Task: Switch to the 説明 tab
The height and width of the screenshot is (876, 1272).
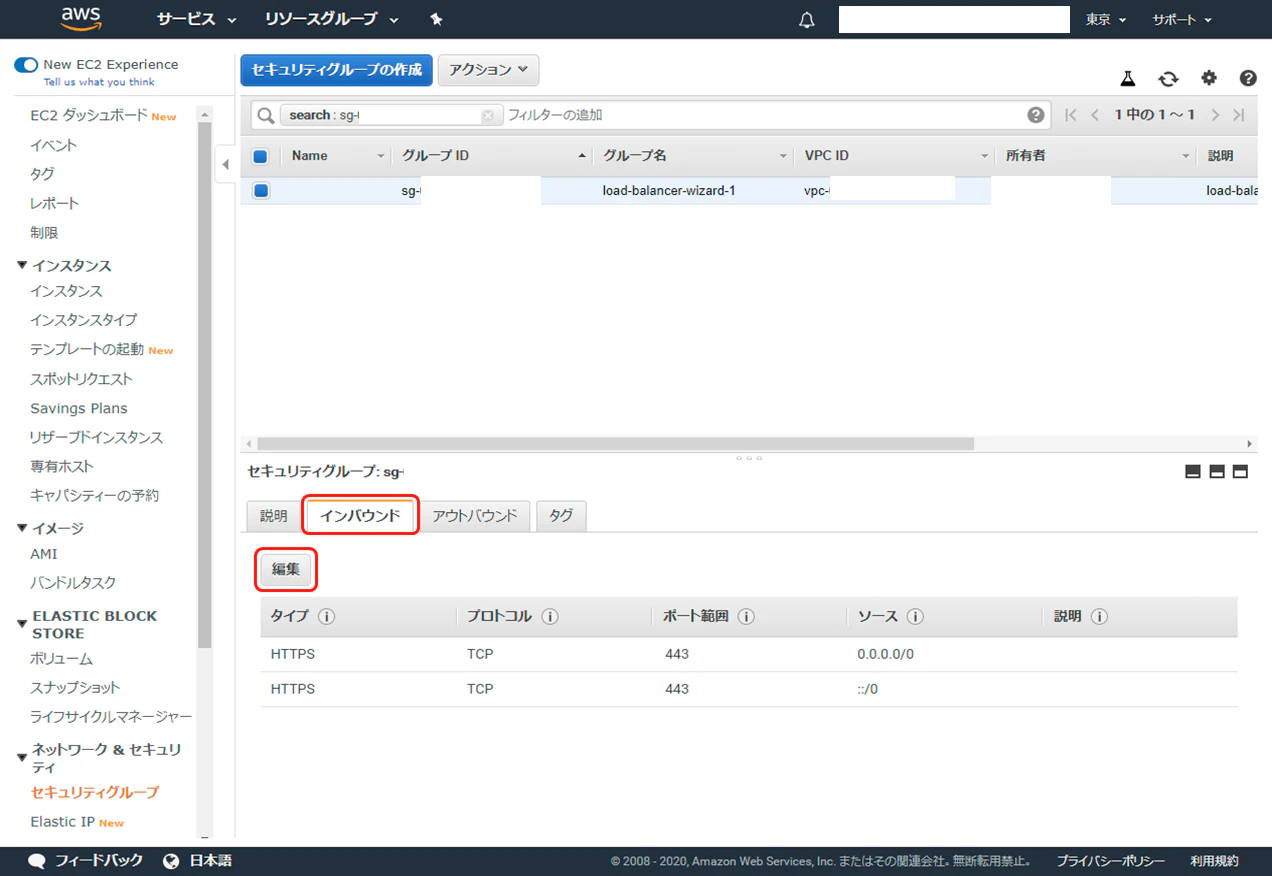Action: (273, 516)
